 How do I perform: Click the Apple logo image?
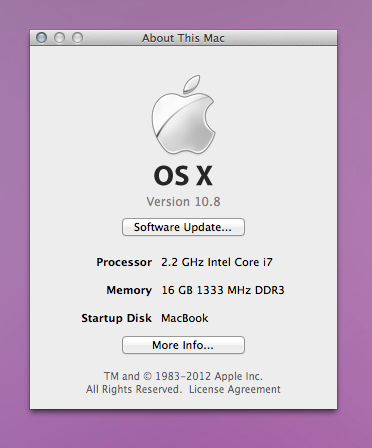183,115
